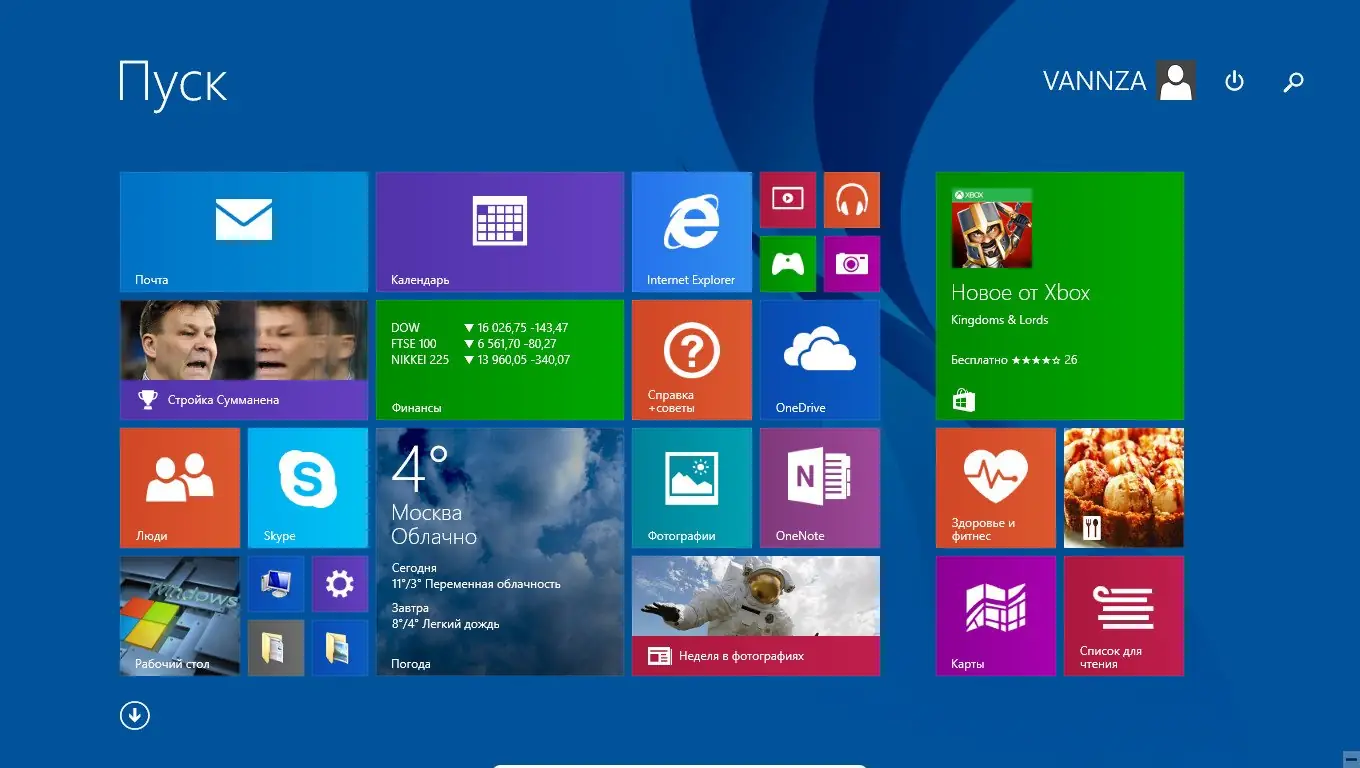
Task: Open the Справка+советы tile
Action: pyautogui.click(x=691, y=358)
